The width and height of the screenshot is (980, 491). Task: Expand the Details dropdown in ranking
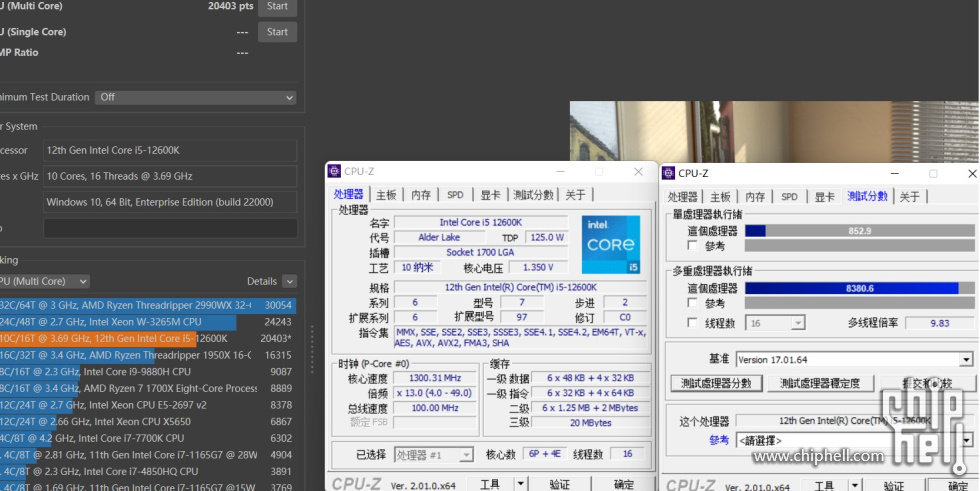(x=289, y=282)
